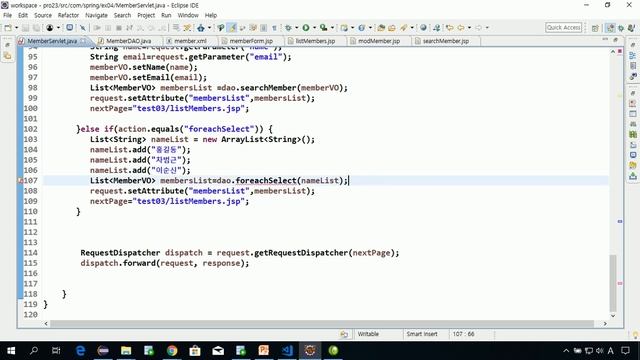Click the Save All toolbar icon
Image resolution: width=640 pixels, height=360 pixels.
click(x=36, y=28)
